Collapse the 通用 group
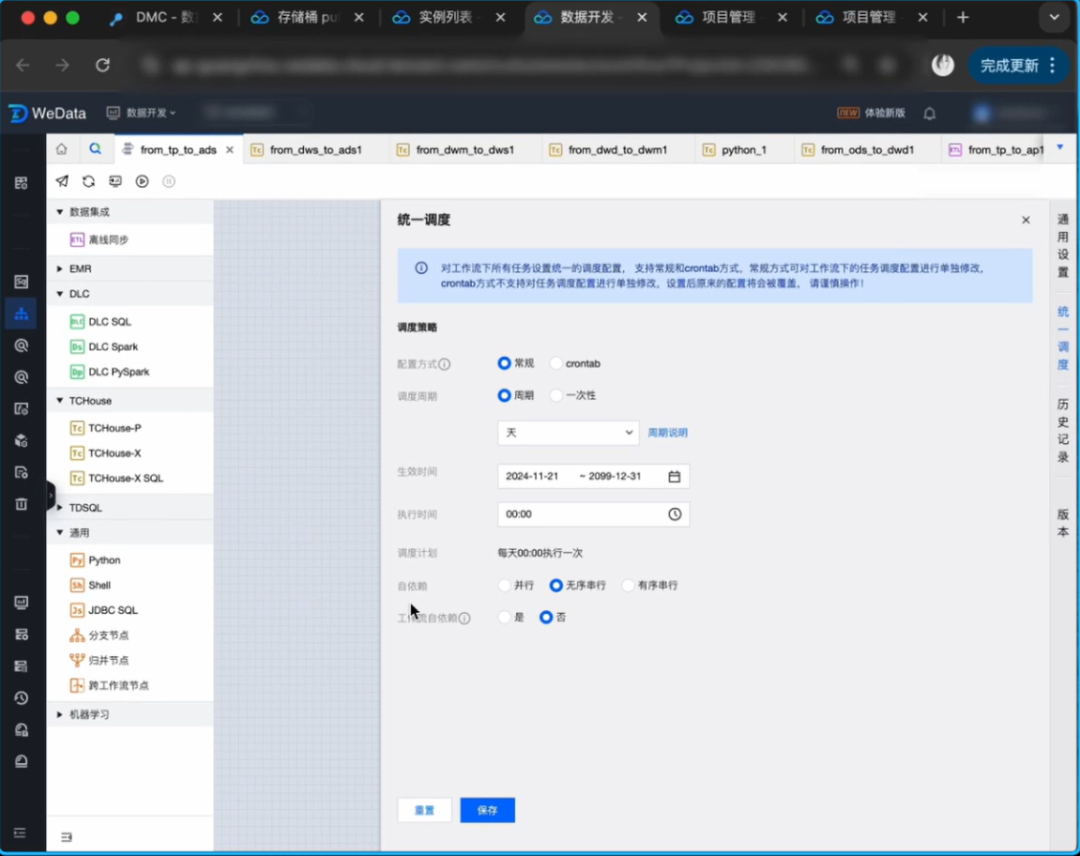 [59, 532]
